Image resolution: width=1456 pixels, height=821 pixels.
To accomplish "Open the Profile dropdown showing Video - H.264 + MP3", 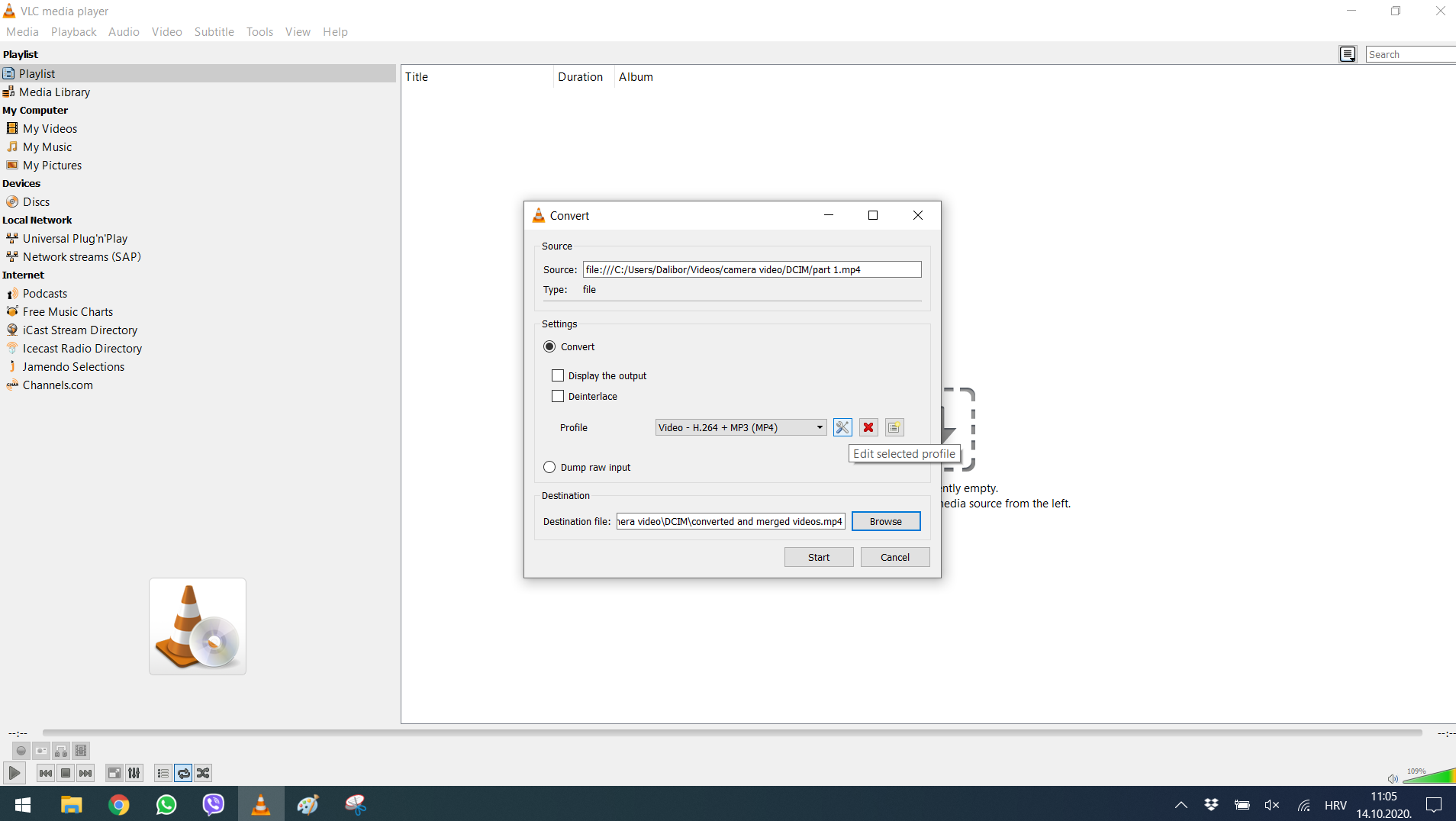I will 739,427.
